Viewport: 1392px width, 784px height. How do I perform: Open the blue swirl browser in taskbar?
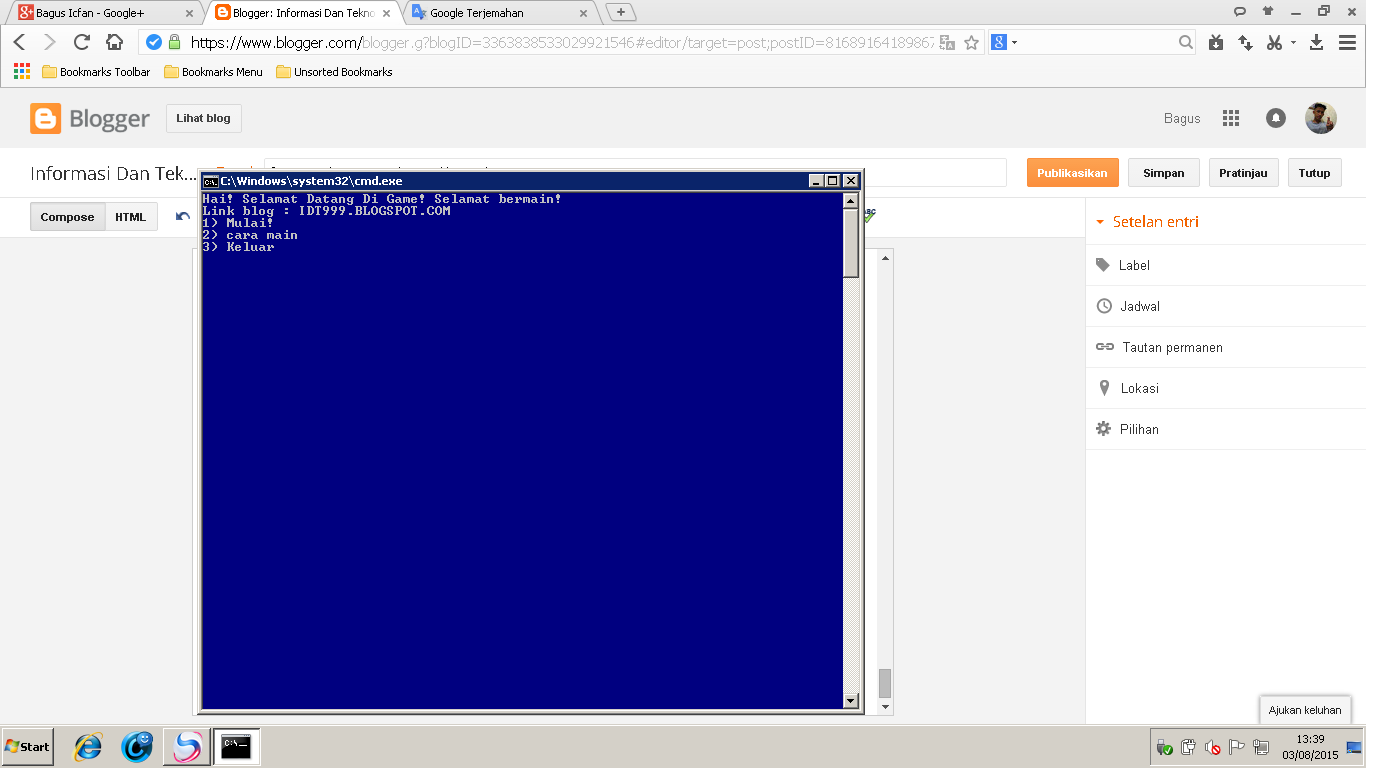137,746
